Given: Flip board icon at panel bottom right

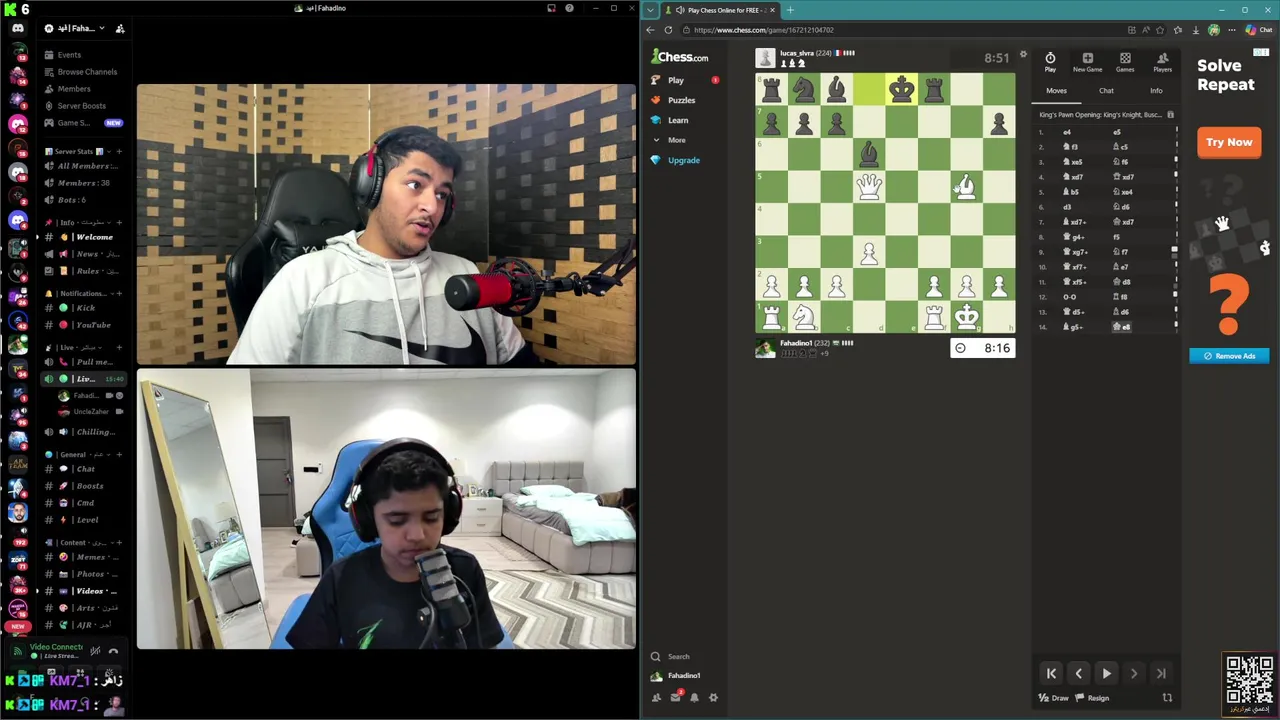Looking at the screenshot, I should [x=1167, y=698].
